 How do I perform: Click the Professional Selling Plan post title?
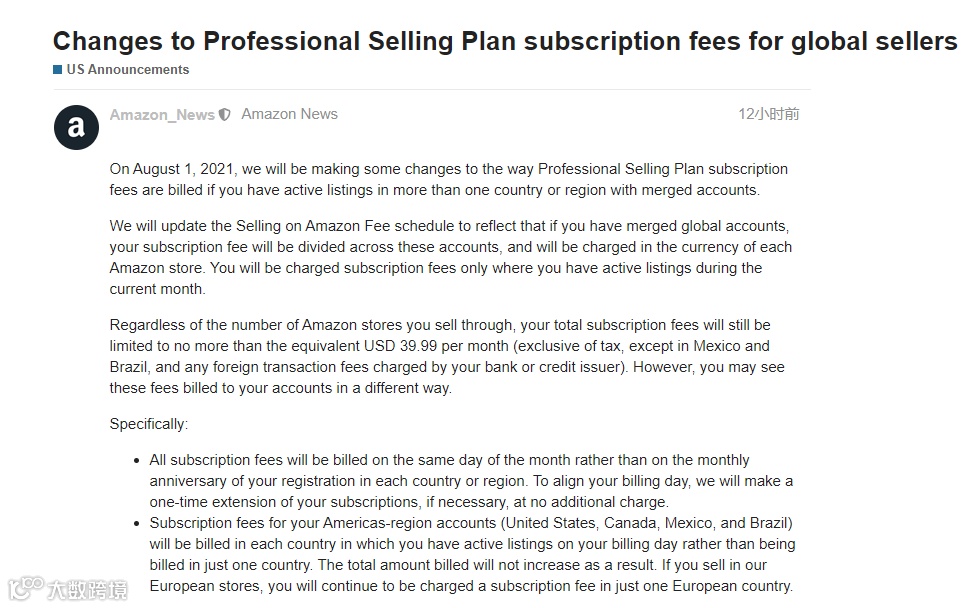point(505,42)
